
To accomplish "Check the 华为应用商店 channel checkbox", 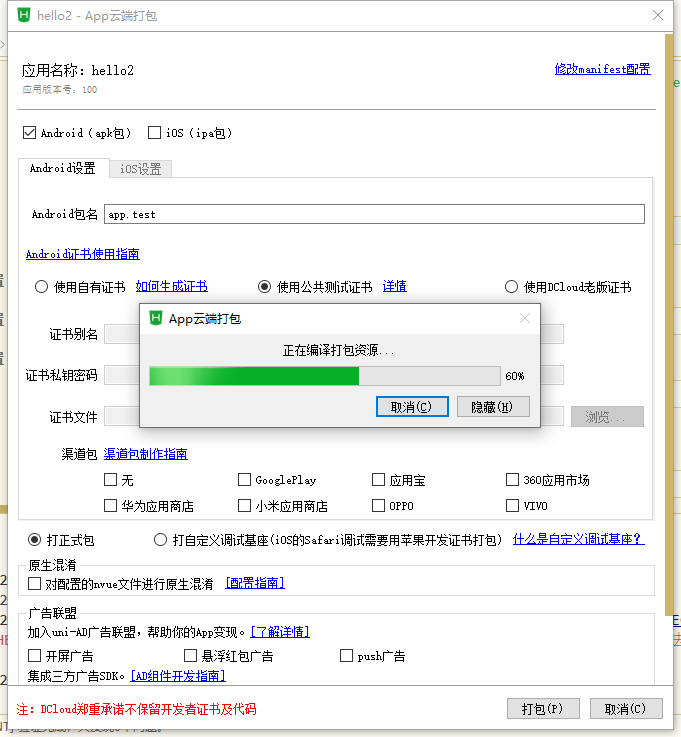I will coord(110,506).
